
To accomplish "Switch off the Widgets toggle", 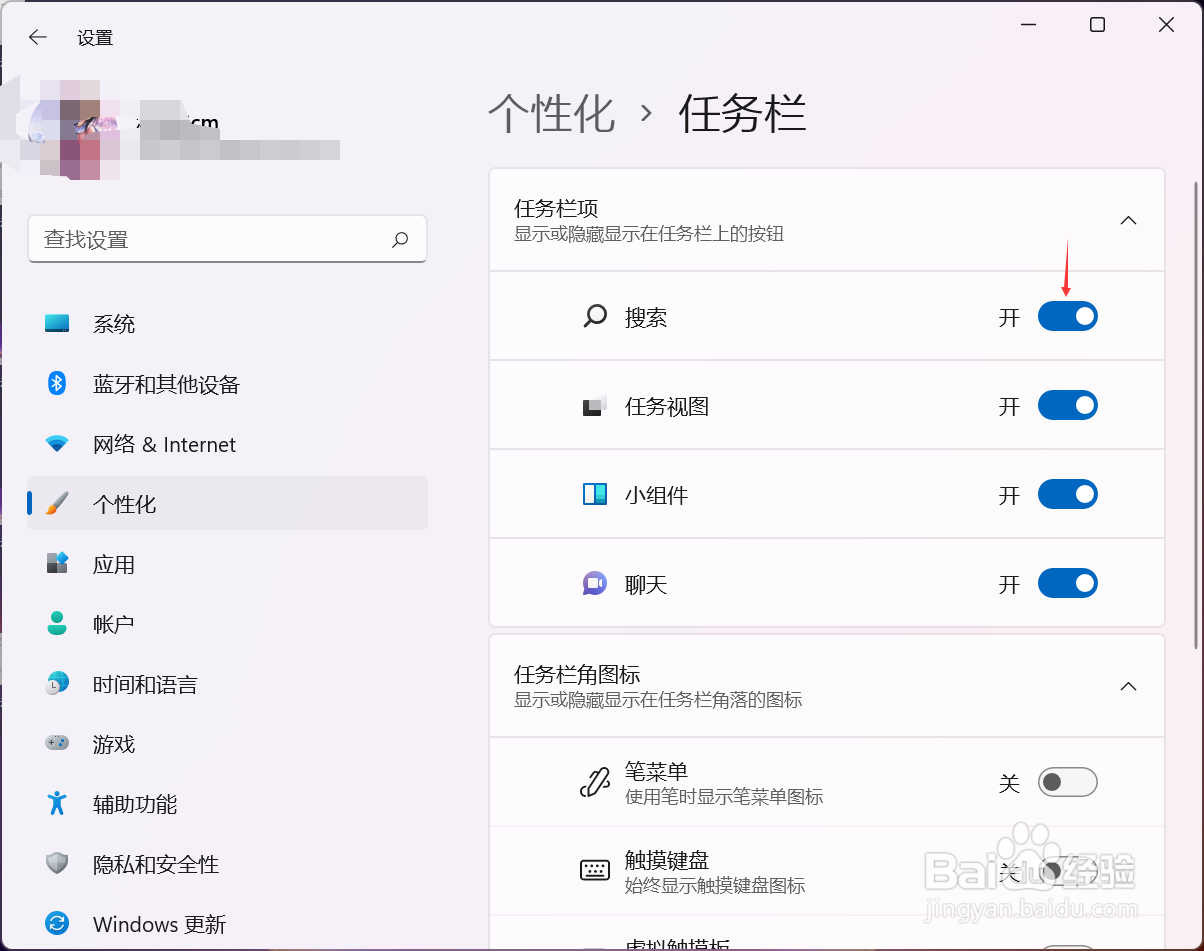I will click(1067, 495).
